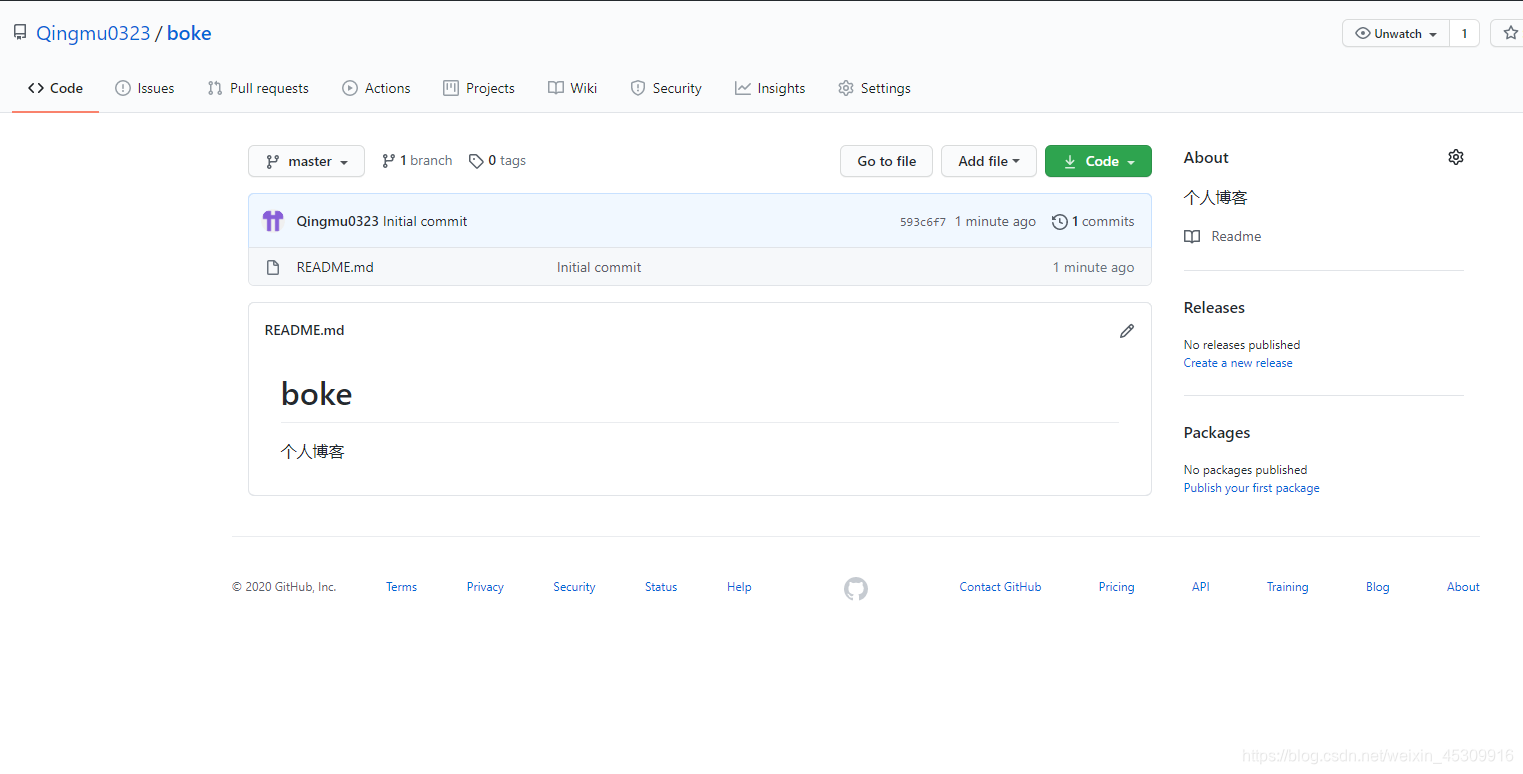Open the Pull requests tab
Viewport: 1523px width, 774px height.
point(258,88)
